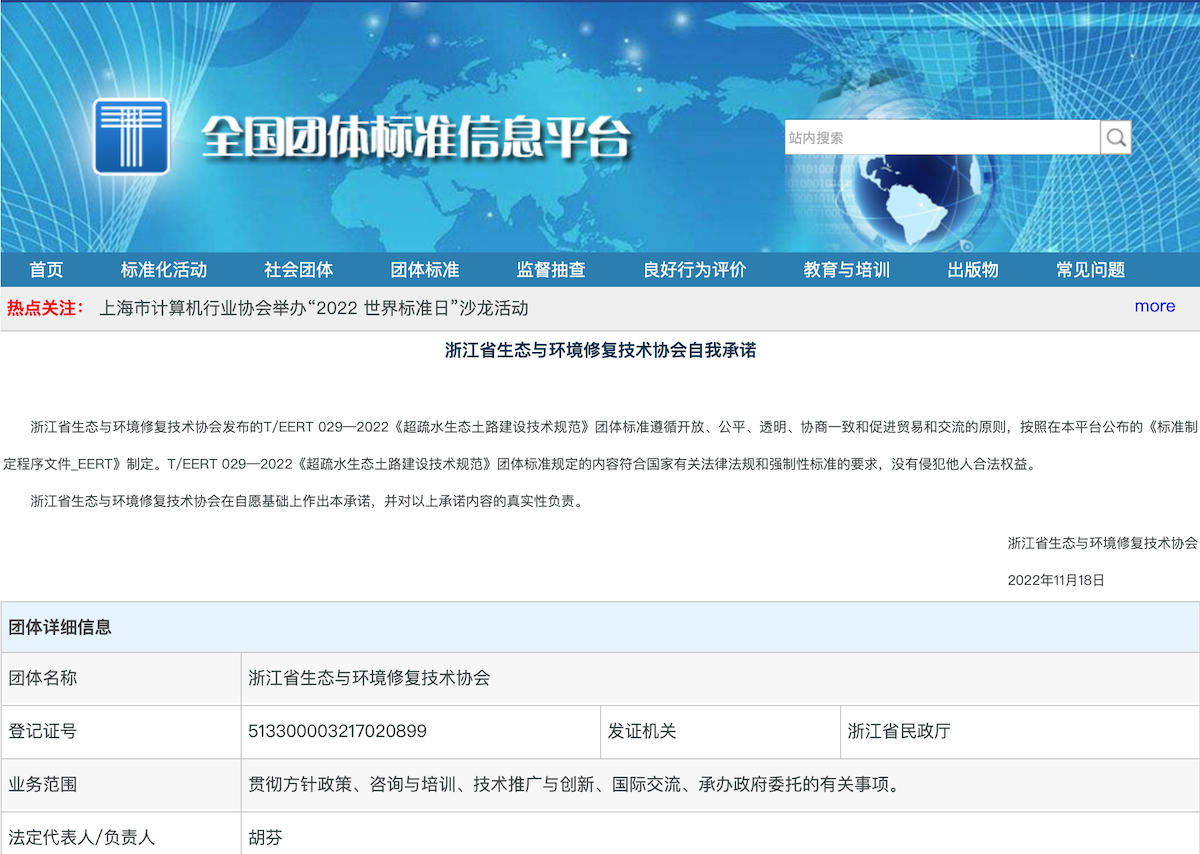Click the 发证机关 label cell
This screenshot has width=1200, height=854.
(x=721, y=732)
